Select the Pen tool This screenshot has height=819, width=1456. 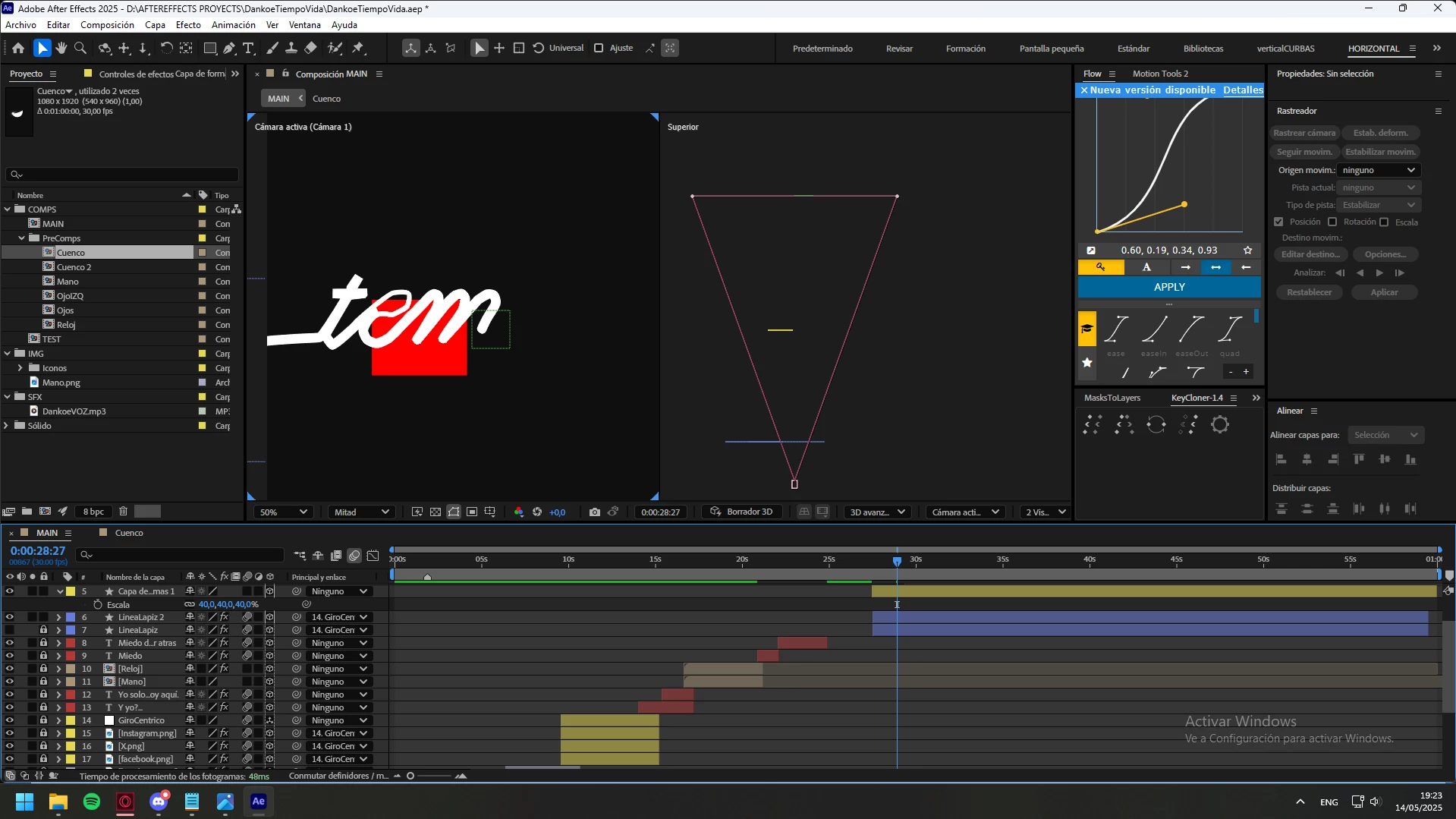[x=229, y=48]
